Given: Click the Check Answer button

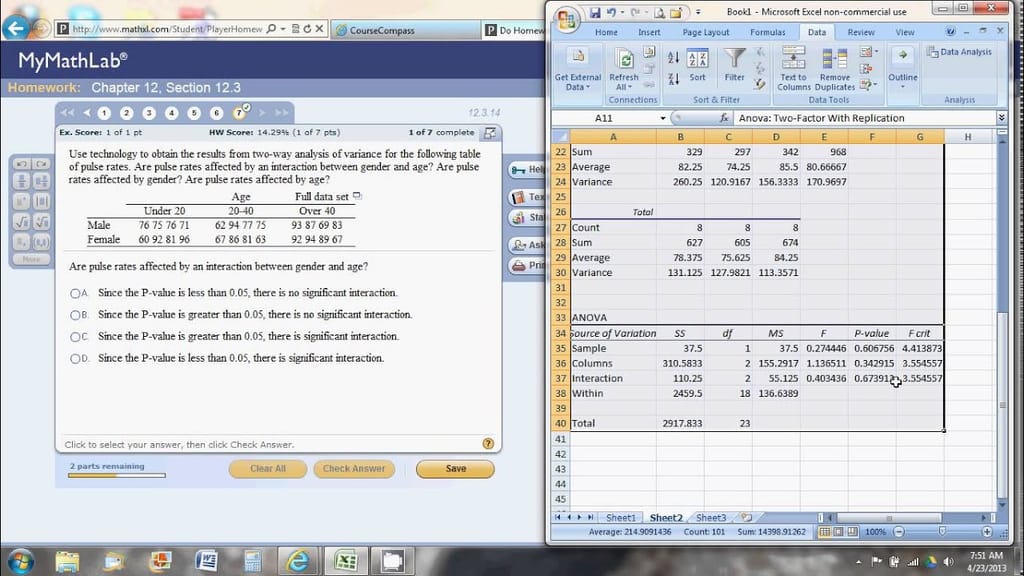Looking at the screenshot, I should [x=352, y=468].
